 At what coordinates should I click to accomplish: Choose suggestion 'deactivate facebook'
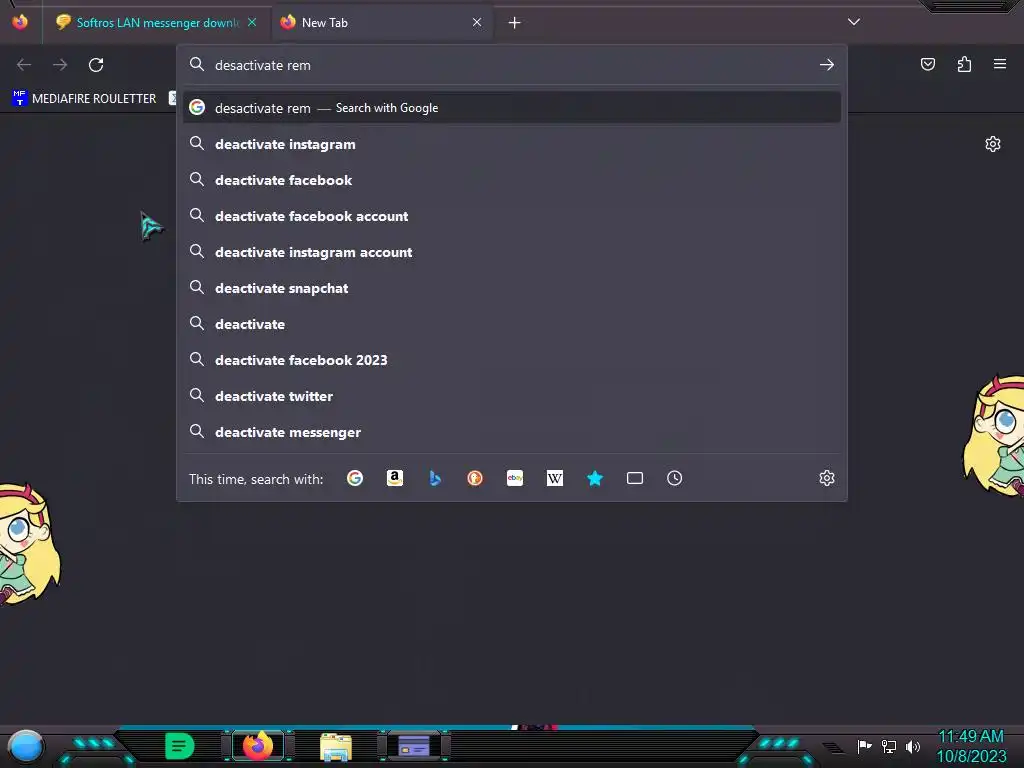tap(512, 180)
